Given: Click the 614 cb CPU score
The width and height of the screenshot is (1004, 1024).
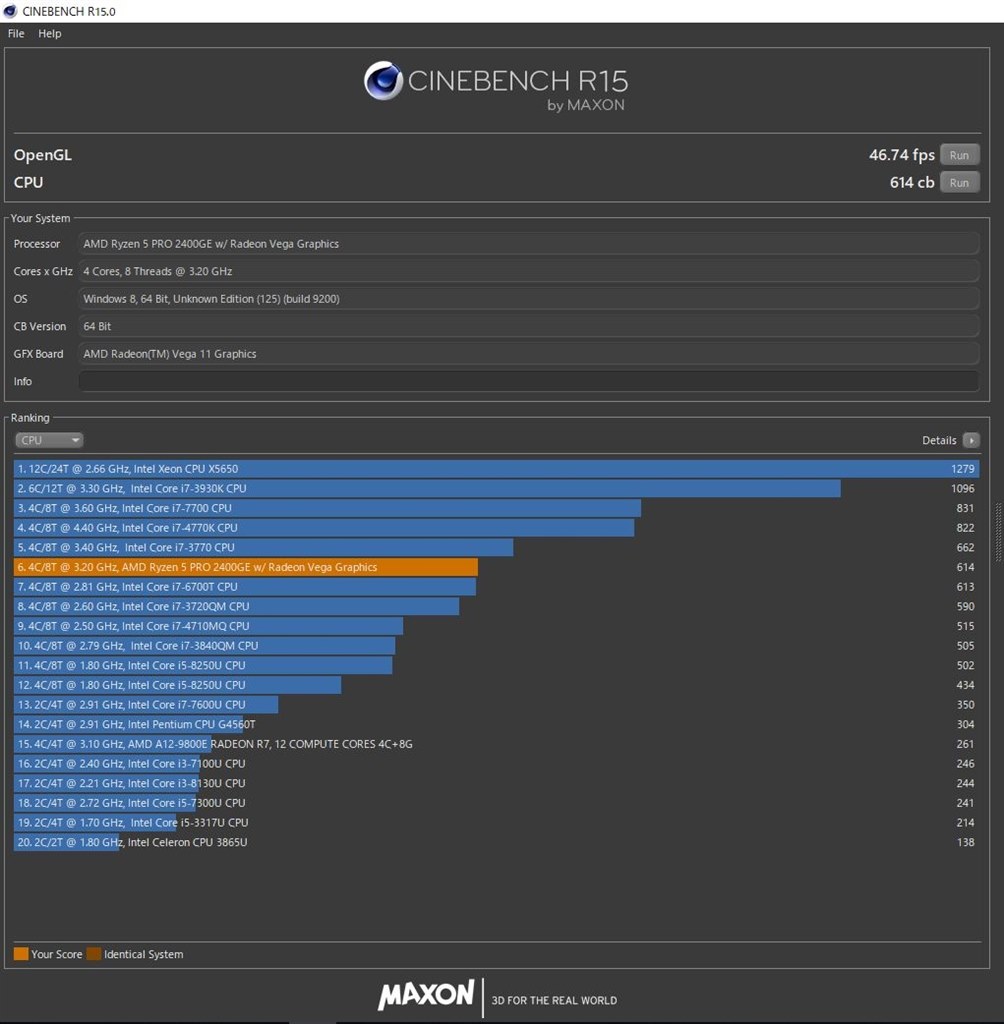Looking at the screenshot, I should 912,182.
